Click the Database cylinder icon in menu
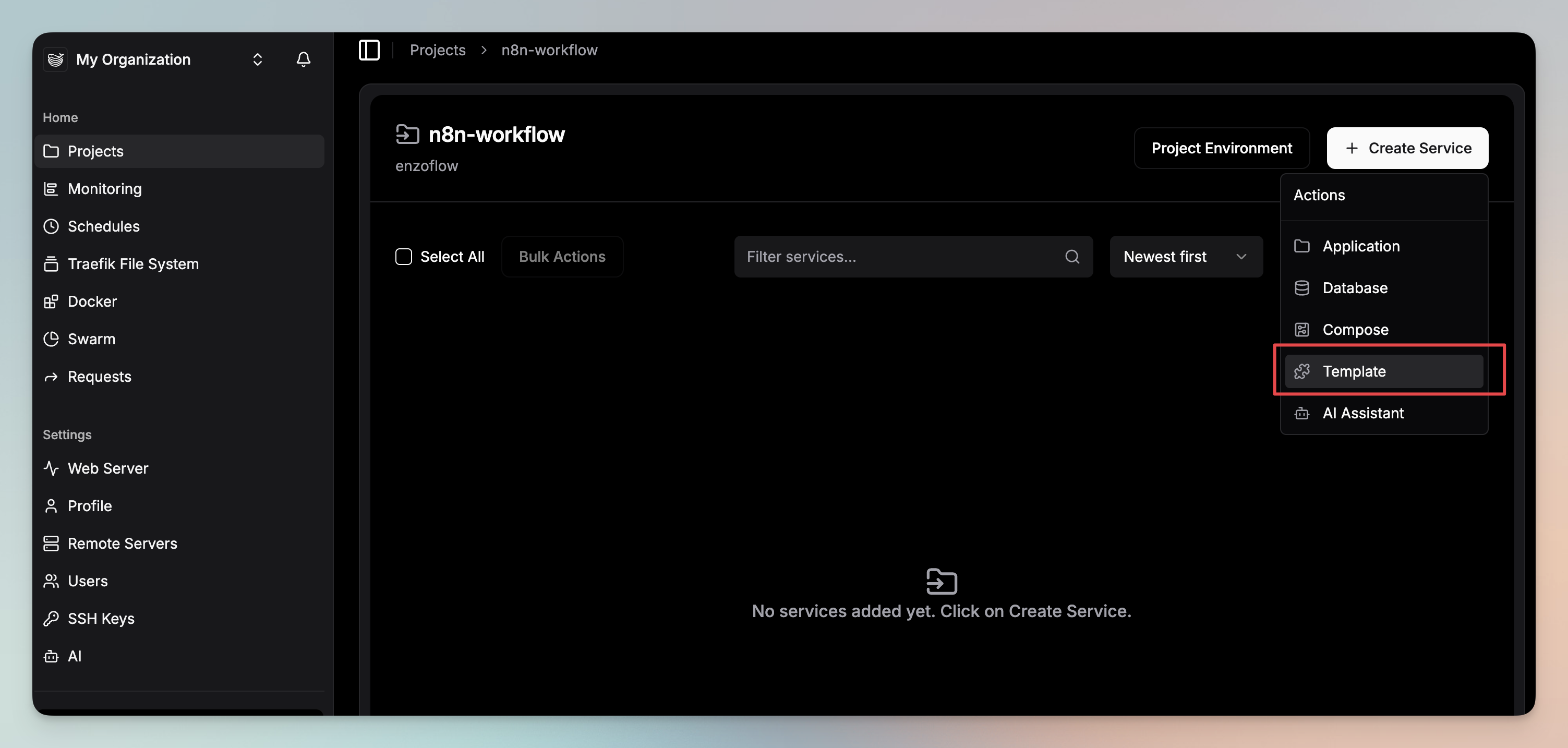Screen dimensions: 1568x748 coord(1301,288)
